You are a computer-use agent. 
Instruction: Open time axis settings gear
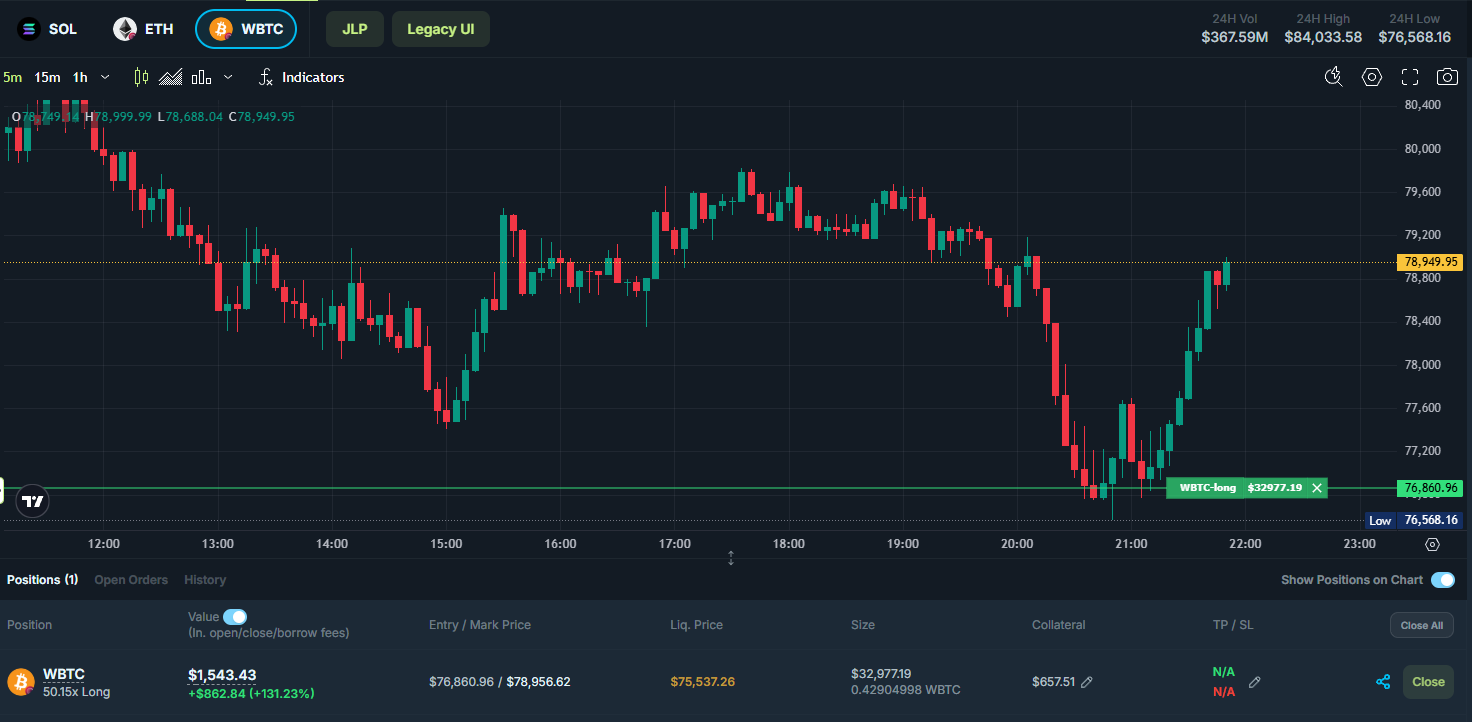(x=1432, y=544)
